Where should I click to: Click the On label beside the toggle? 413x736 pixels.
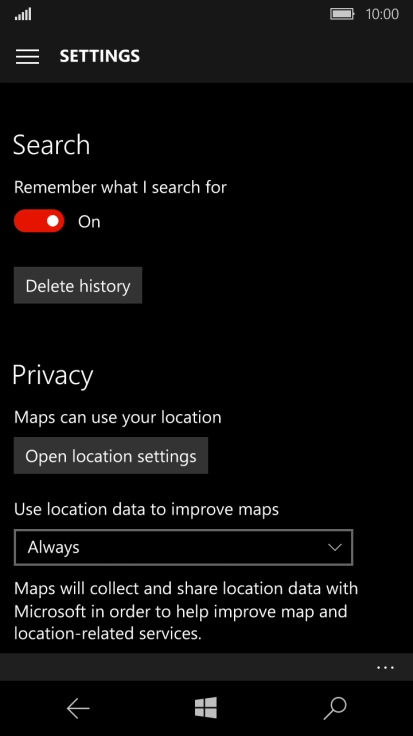tap(89, 222)
